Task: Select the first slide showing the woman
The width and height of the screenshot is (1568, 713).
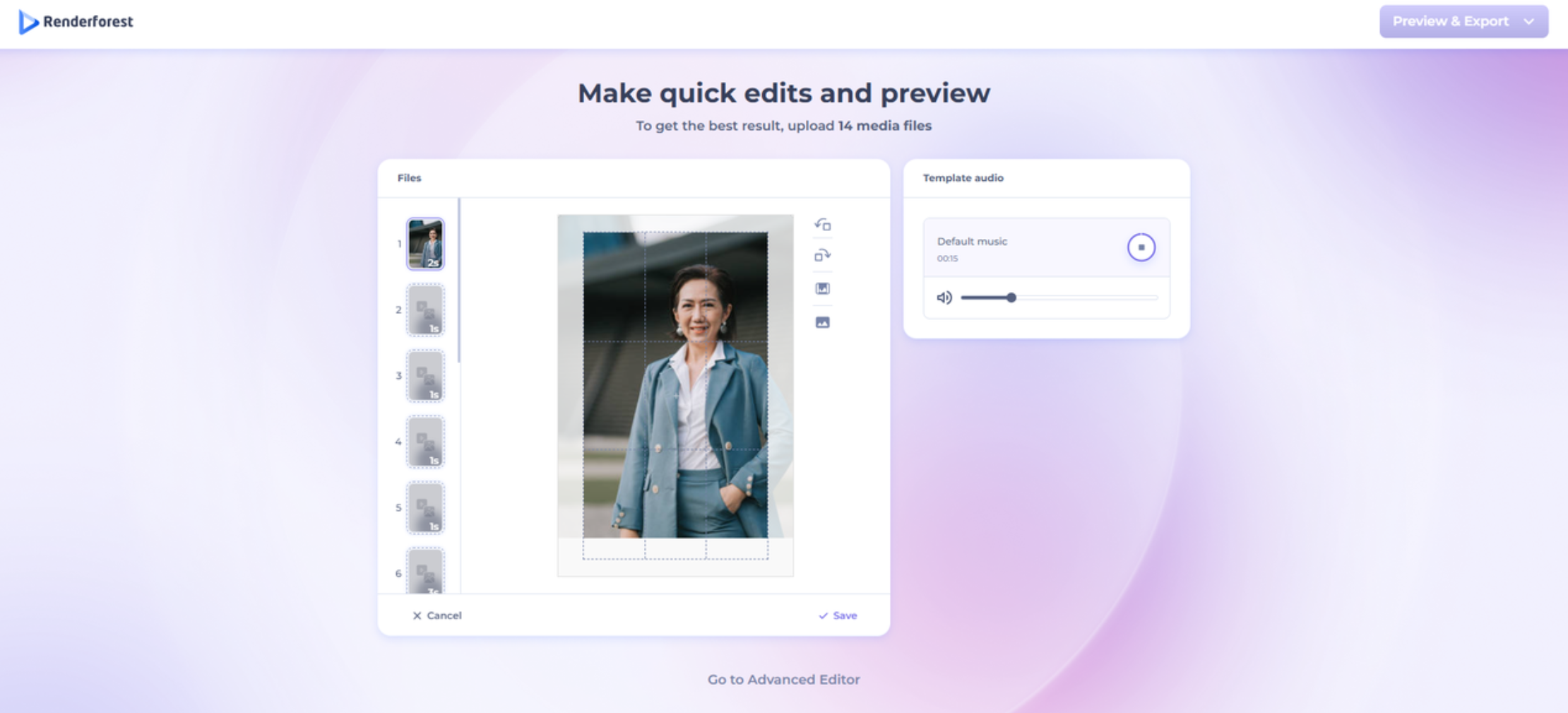Action: tap(425, 243)
